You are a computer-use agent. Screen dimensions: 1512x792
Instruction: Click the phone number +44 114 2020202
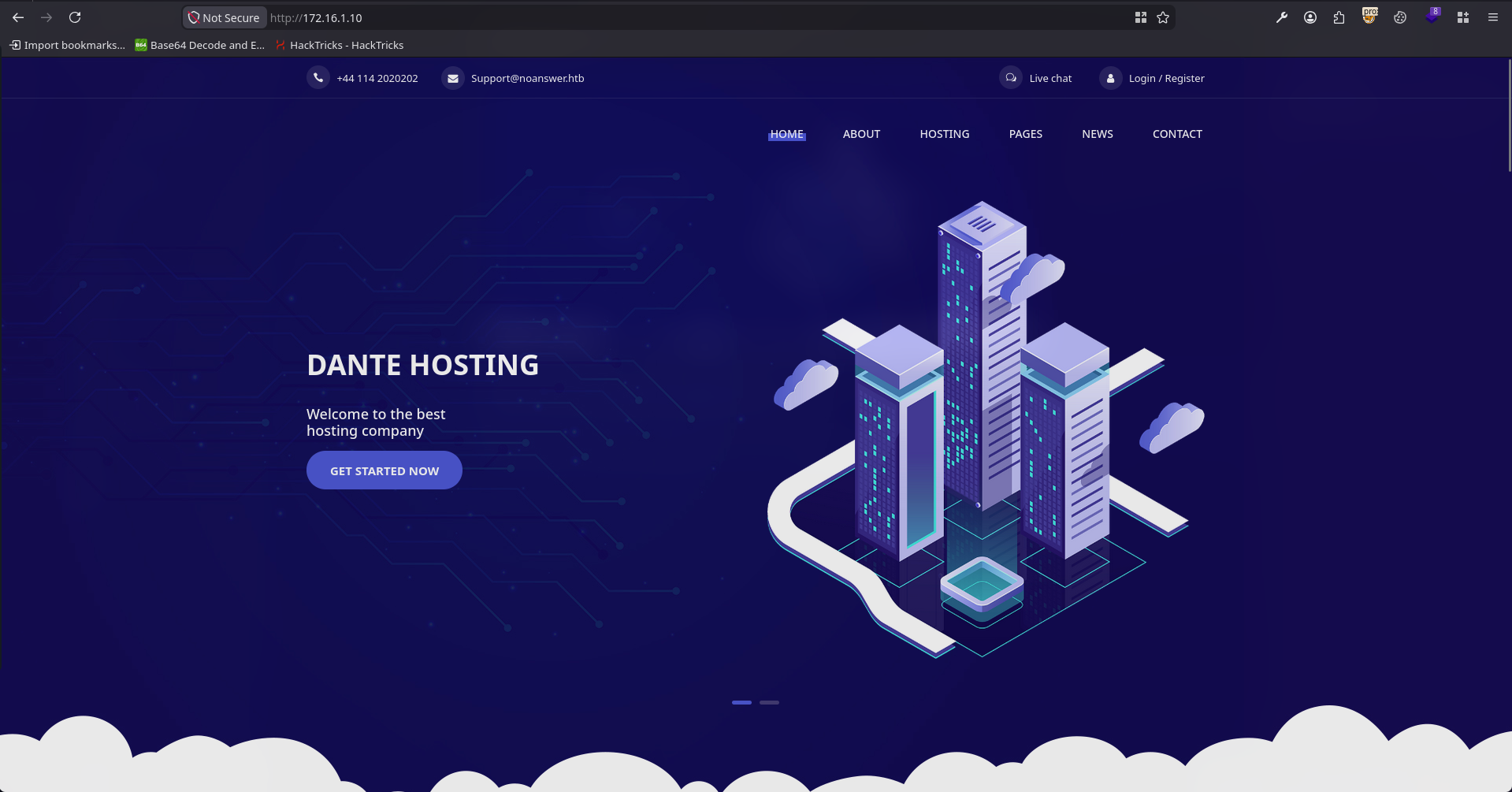pos(377,78)
